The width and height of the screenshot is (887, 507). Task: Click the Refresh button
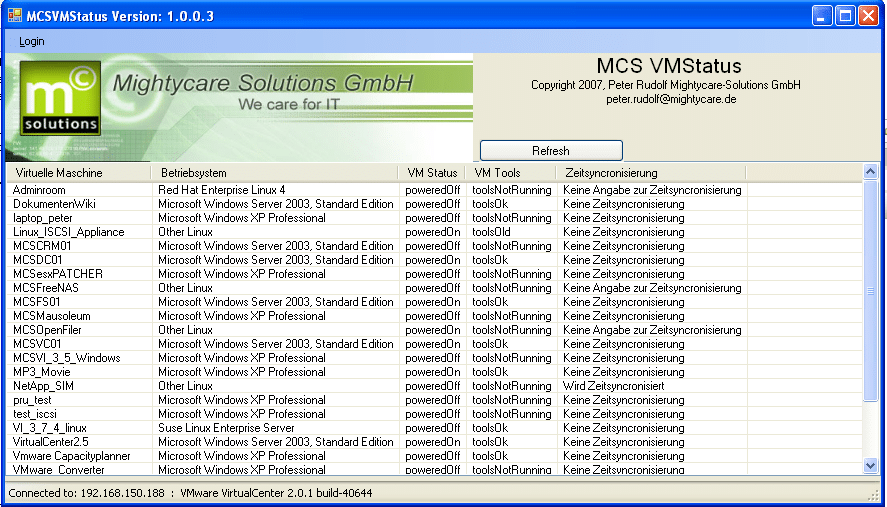click(551, 151)
